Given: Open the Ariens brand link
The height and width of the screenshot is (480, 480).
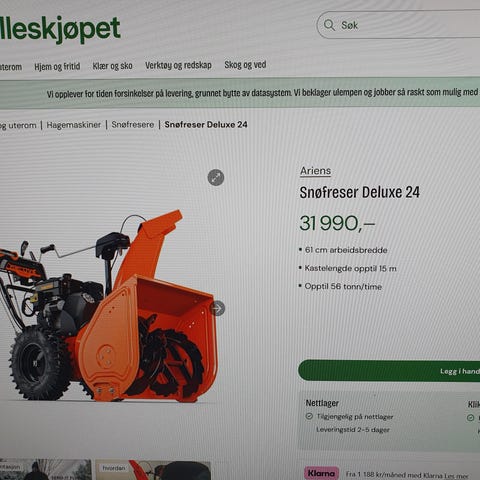Looking at the screenshot, I should (315, 171).
